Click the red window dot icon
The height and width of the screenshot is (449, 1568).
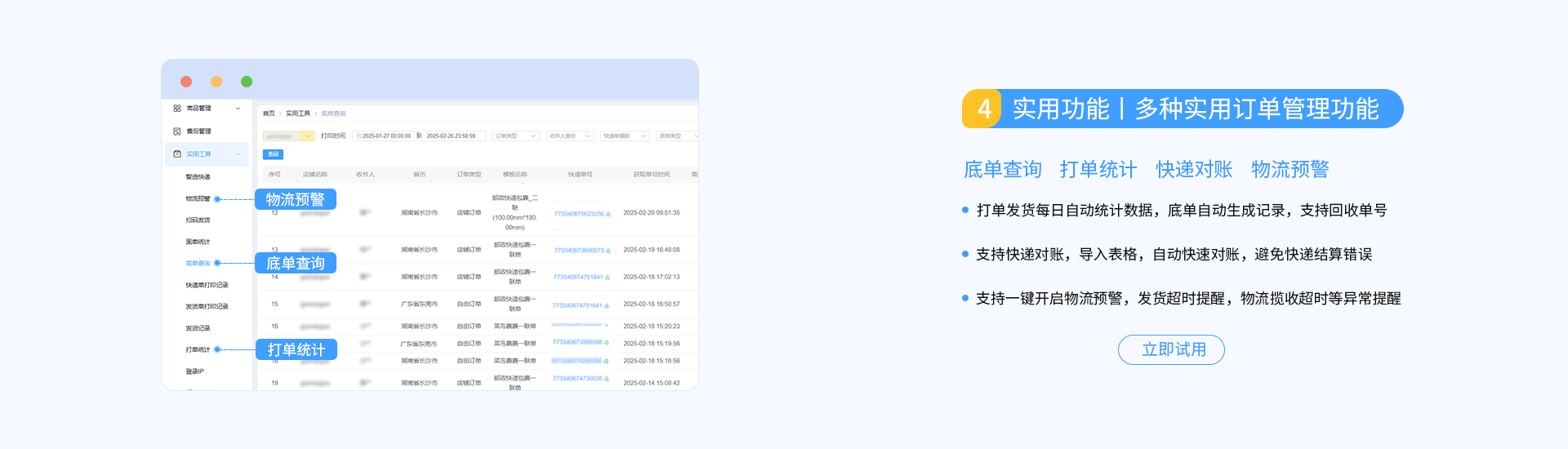(186, 82)
